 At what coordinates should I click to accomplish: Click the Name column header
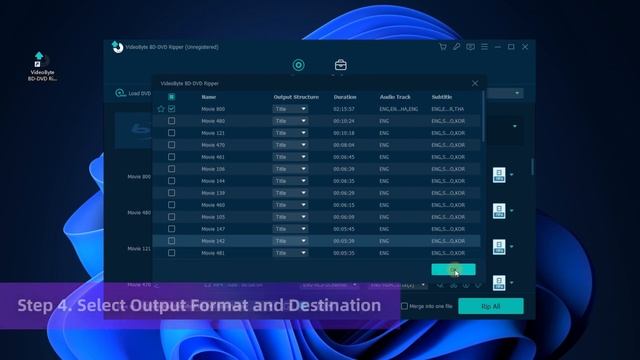[209, 97]
